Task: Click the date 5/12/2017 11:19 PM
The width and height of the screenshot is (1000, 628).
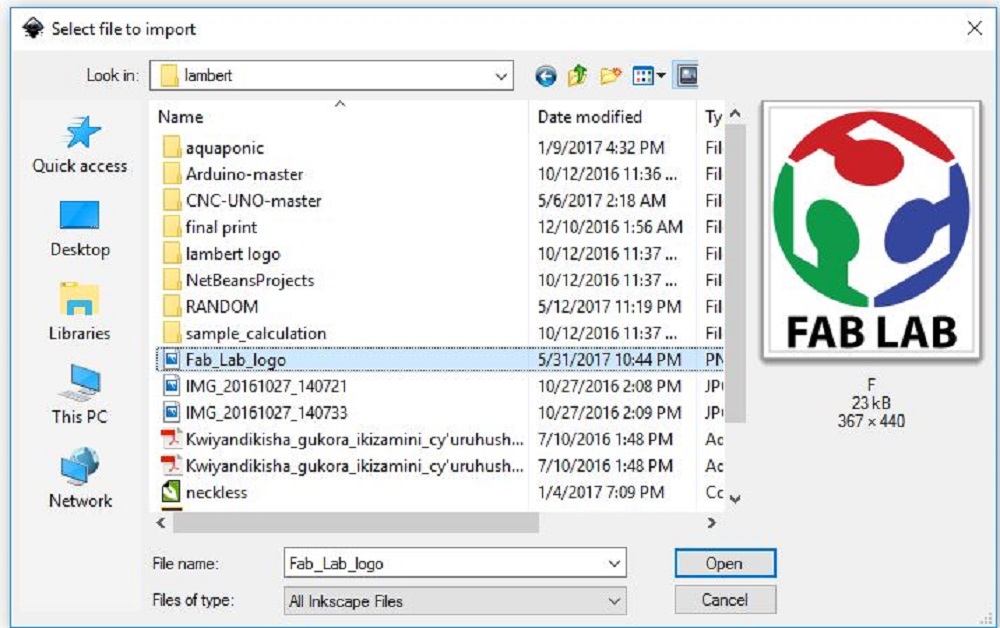Action: (609, 307)
